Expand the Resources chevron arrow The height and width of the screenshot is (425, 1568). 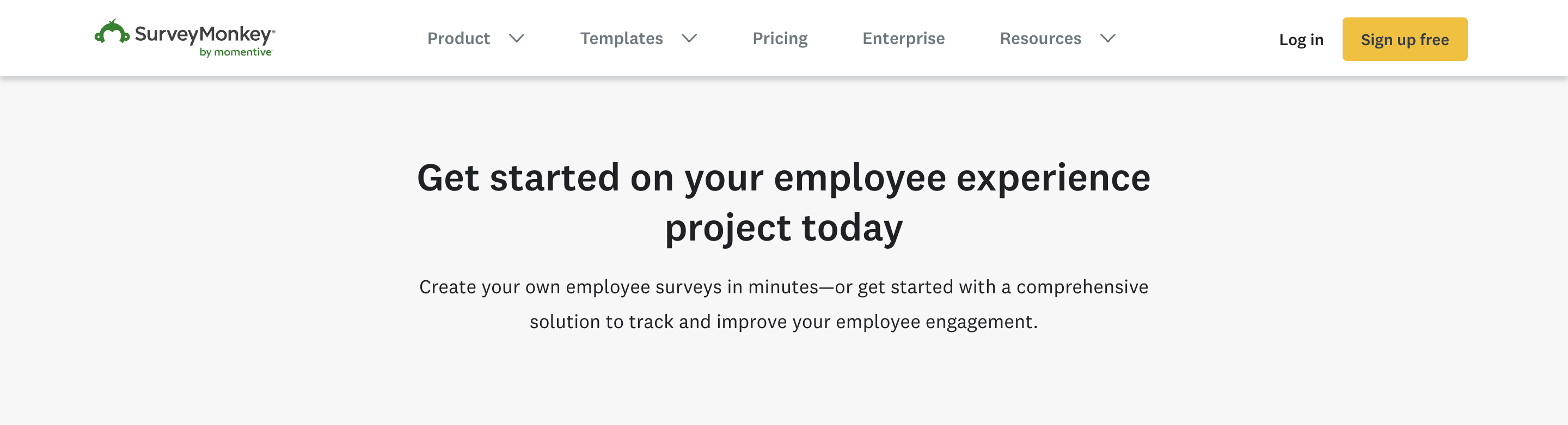coord(1108,38)
